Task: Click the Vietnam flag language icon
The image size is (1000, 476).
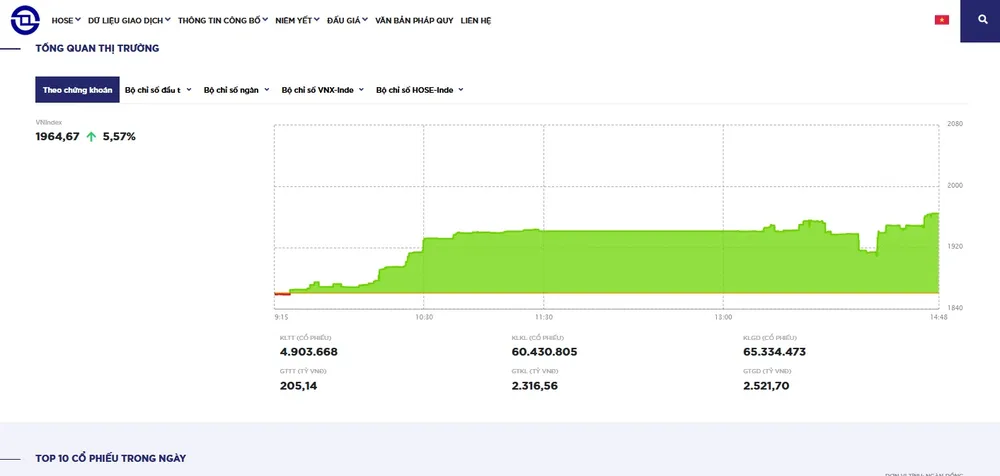Action: click(x=941, y=20)
